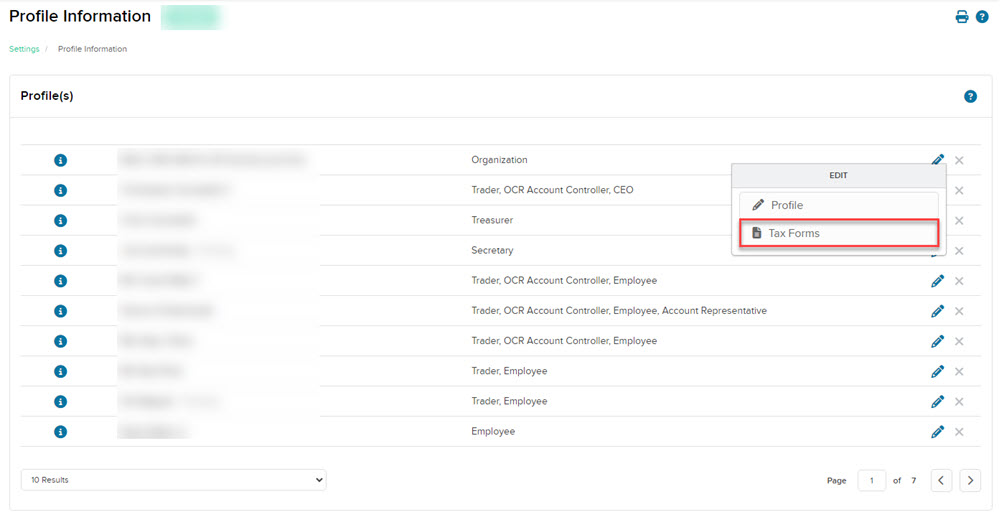Click the print icon at top right
The height and width of the screenshot is (520, 1000).
pyautogui.click(x=962, y=17)
